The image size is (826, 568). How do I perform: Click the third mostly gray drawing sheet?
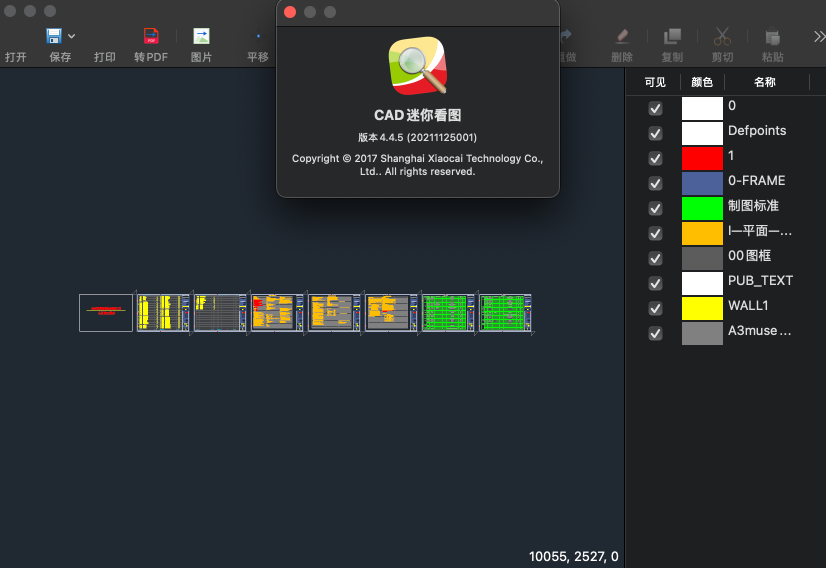pos(220,313)
